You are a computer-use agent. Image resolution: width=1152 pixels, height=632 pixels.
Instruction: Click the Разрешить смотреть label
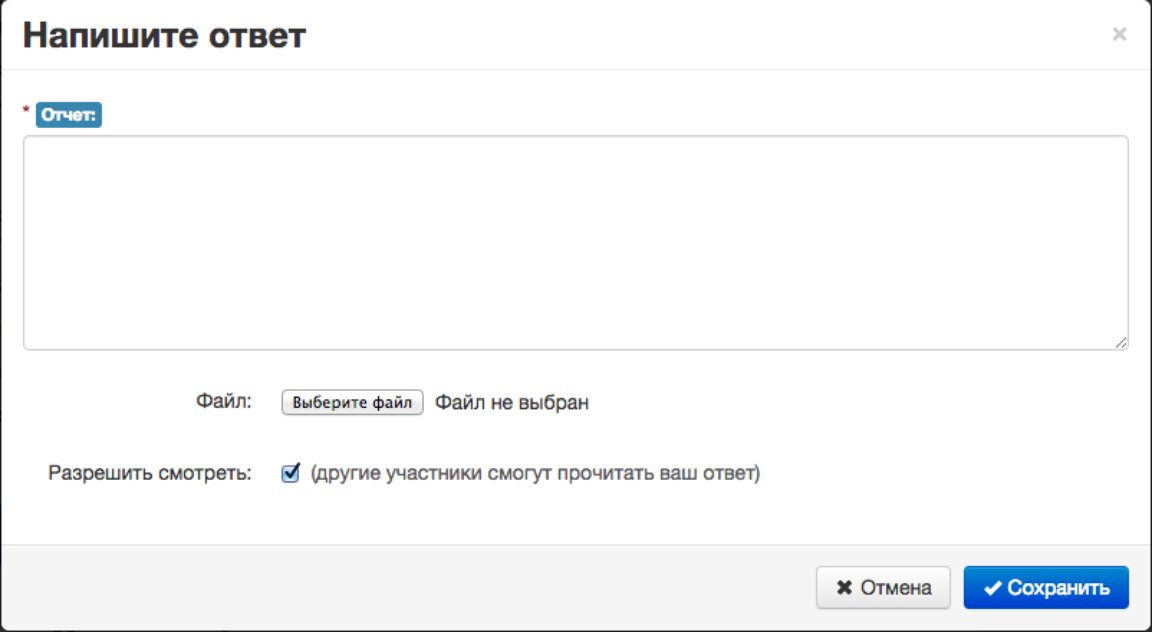click(x=150, y=473)
